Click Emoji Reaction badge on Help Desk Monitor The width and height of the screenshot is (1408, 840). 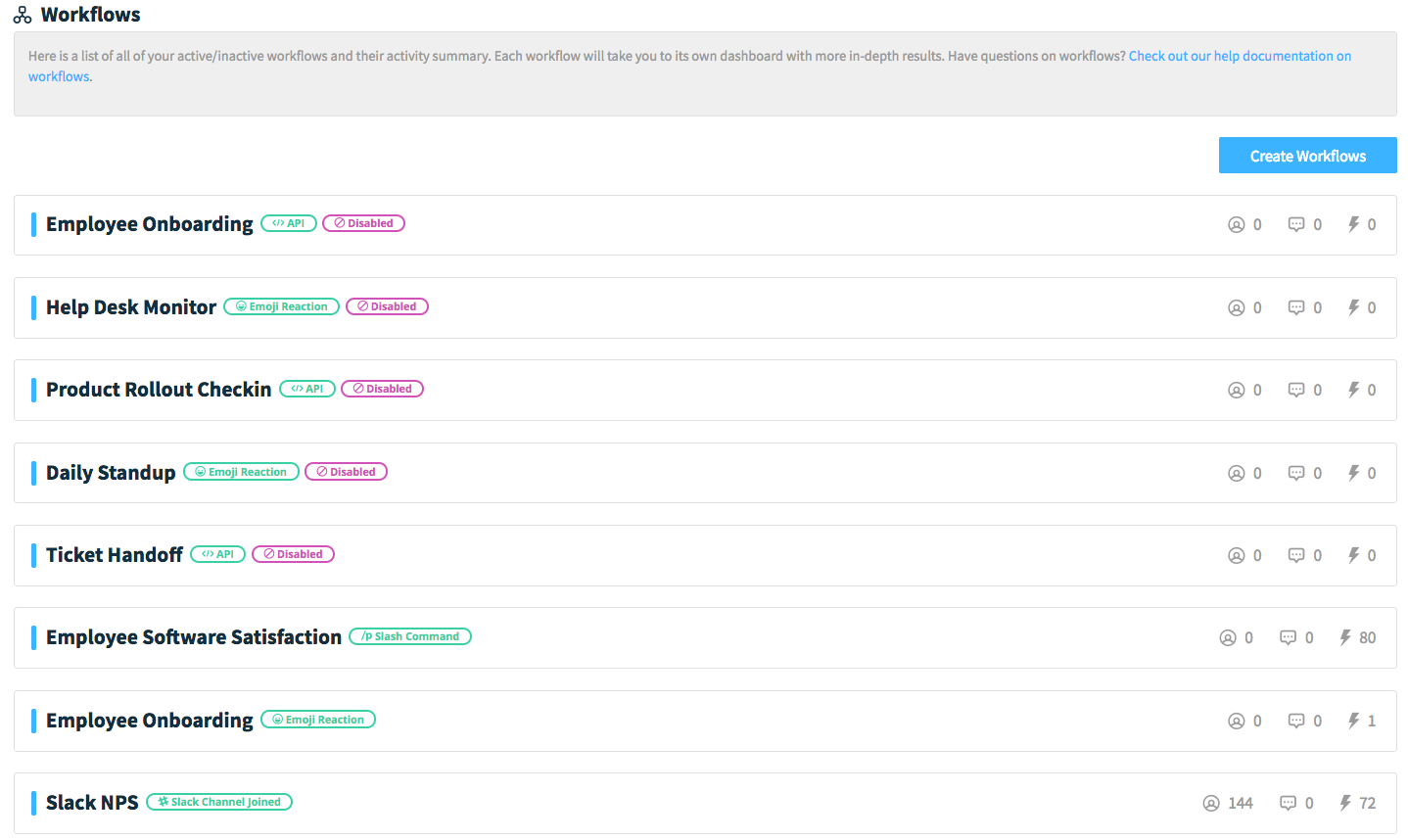(282, 306)
